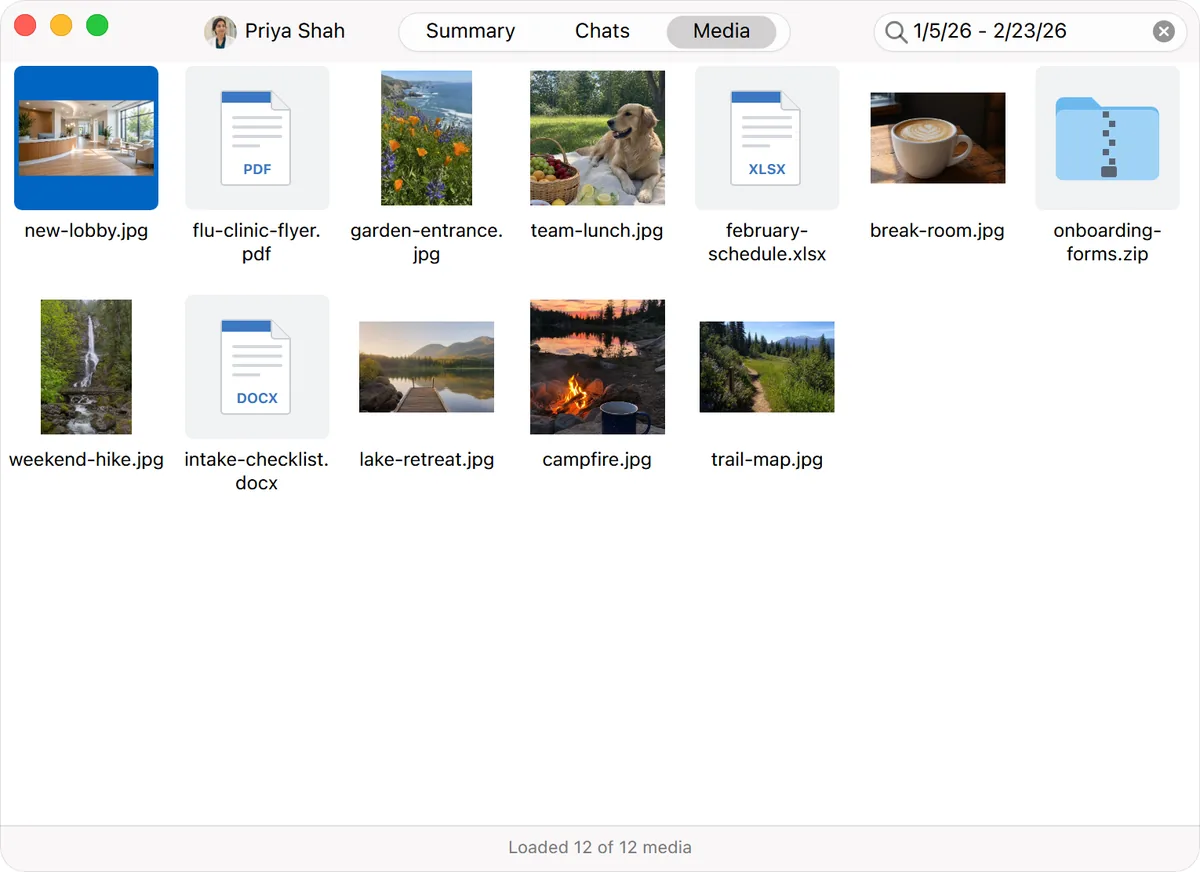Viewport: 1200px width, 872px height.
Task: Select the intake-checklist DOCX document icon
Action: tap(257, 367)
